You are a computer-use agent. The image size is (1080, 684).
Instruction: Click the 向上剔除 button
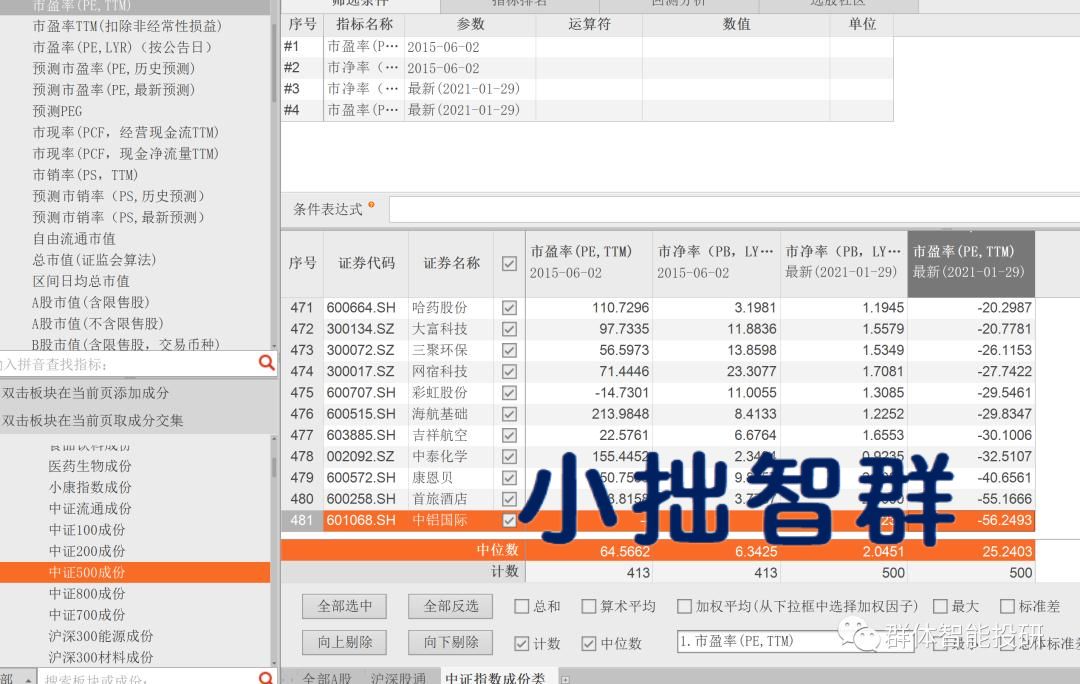344,642
